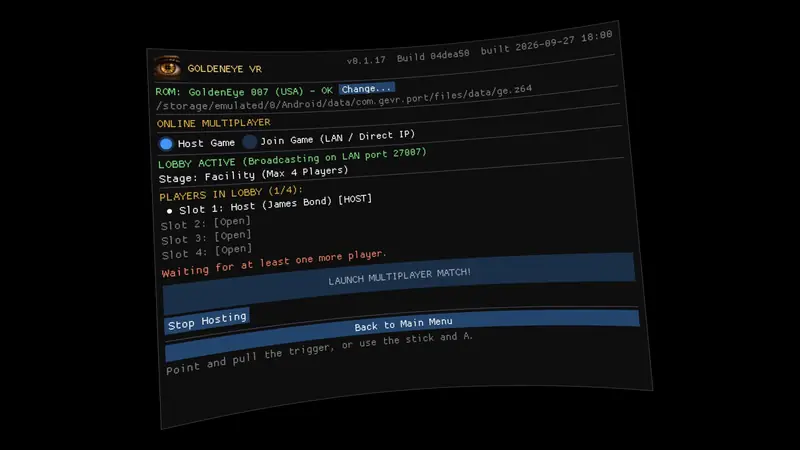Image resolution: width=800 pixels, height=450 pixels.
Task: Click the GOLDENEYE VR title text
Action: tap(224, 69)
